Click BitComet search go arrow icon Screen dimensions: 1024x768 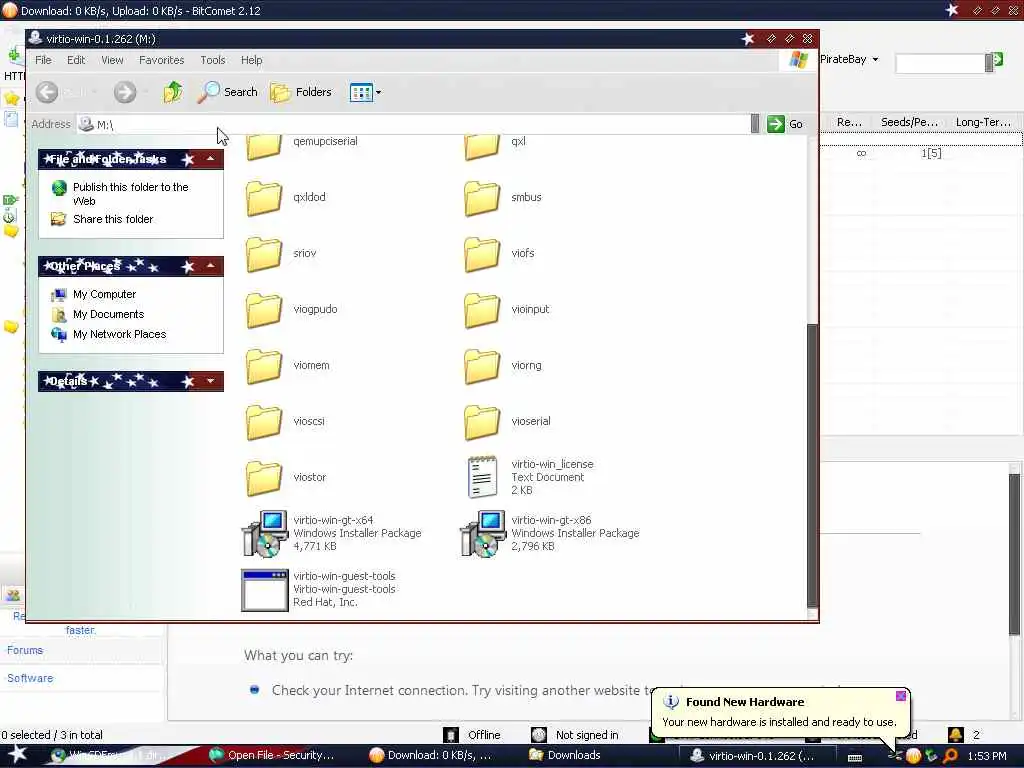tap(997, 60)
